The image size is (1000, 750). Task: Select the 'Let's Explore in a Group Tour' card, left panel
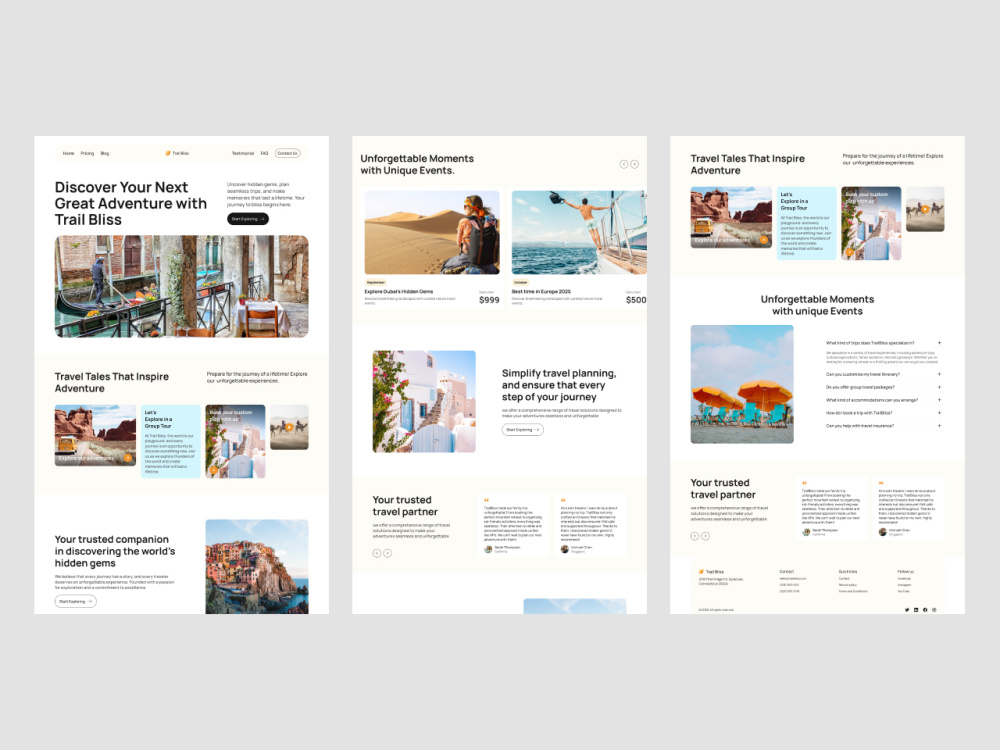(x=171, y=441)
